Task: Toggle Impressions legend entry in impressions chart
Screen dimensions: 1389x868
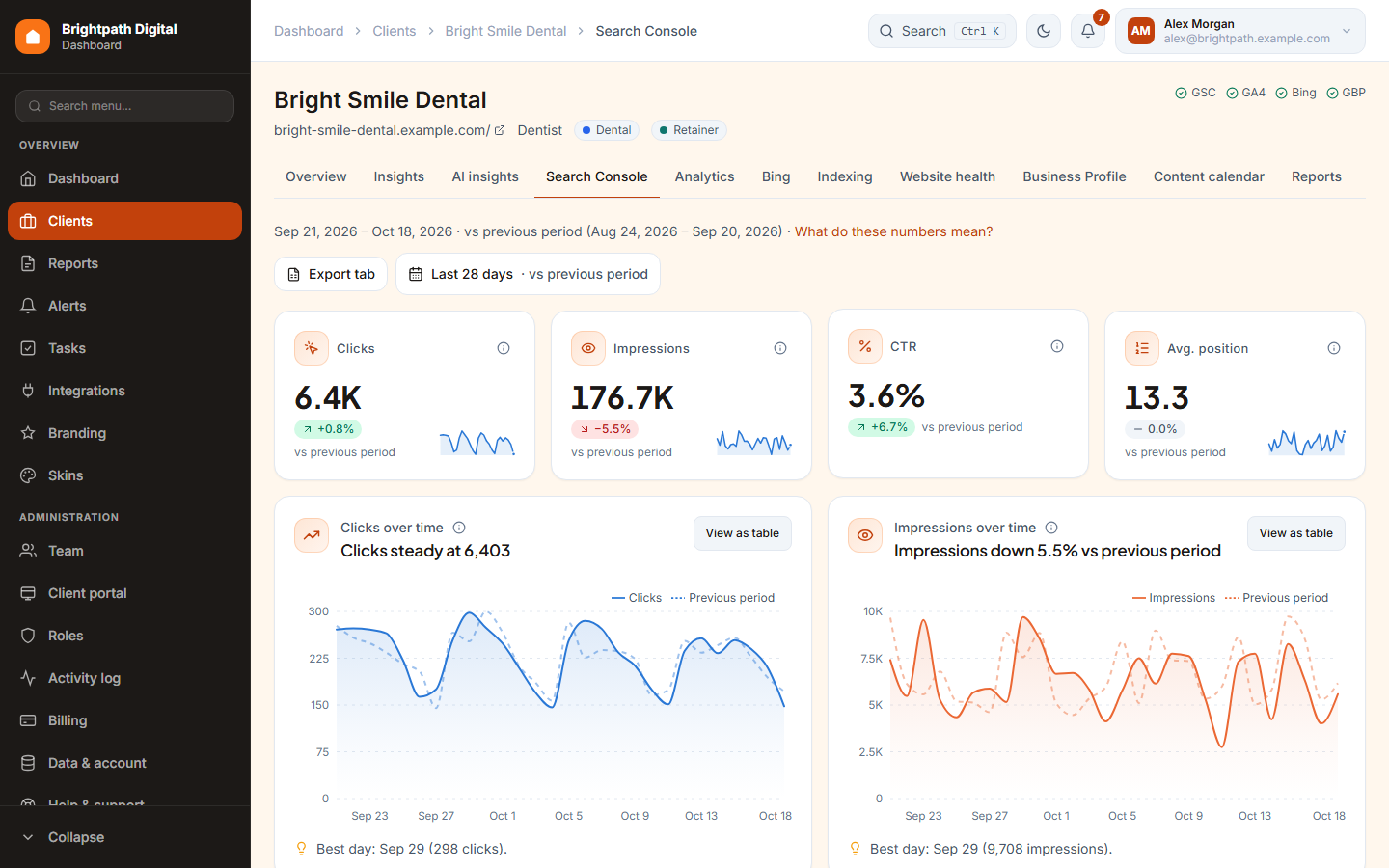Action: click(x=1173, y=598)
